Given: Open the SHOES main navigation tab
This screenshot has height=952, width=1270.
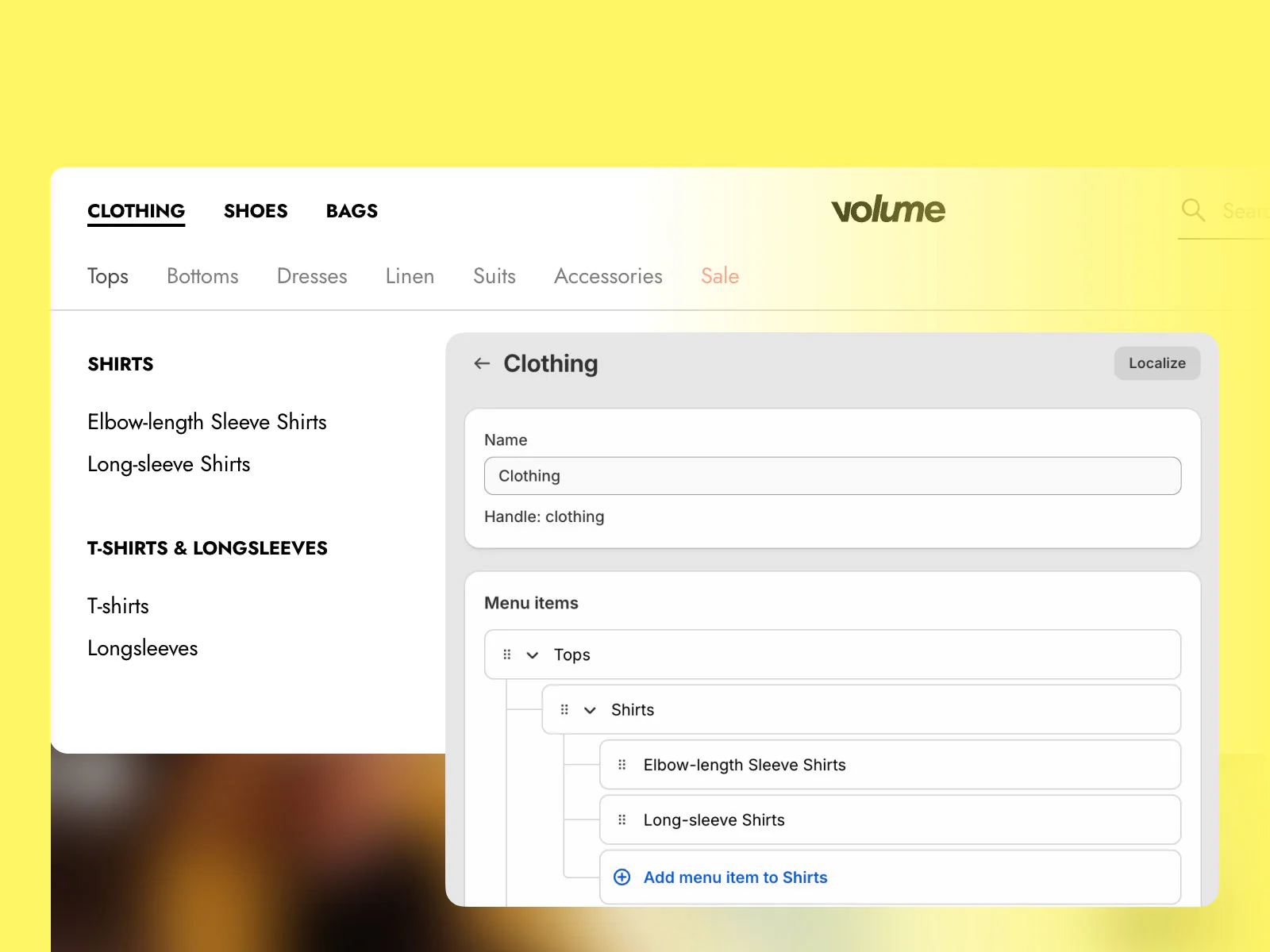Looking at the screenshot, I should coord(256,211).
